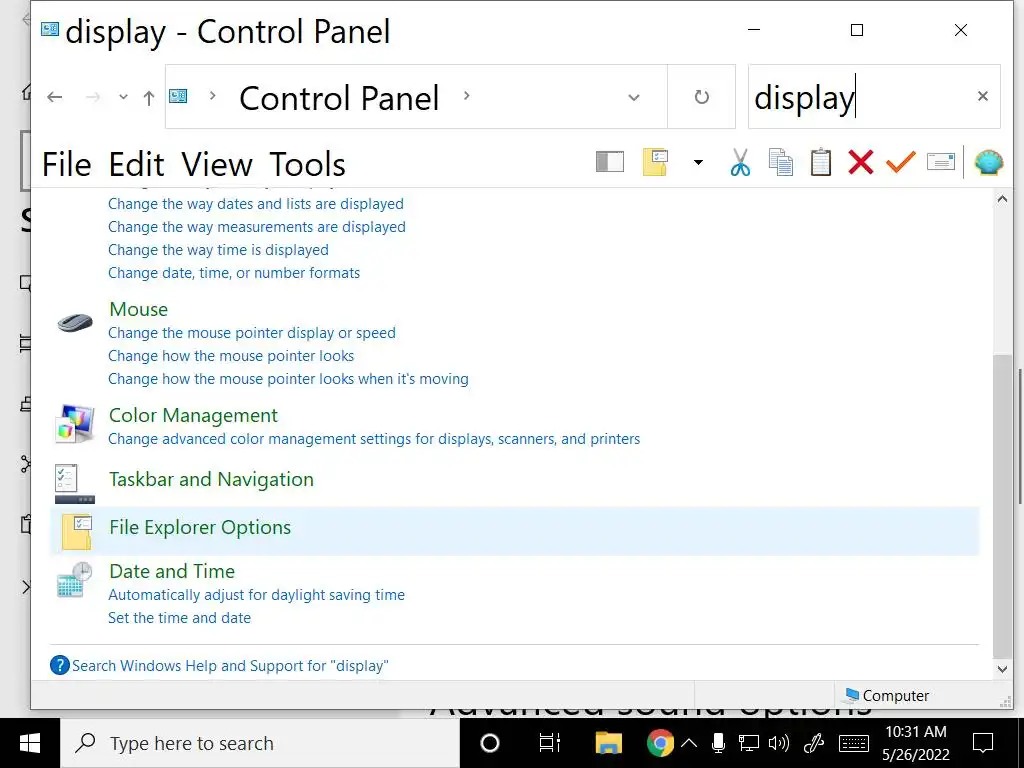Click Change the mouse pointer display or speed
The height and width of the screenshot is (768, 1024).
click(252, 333)
